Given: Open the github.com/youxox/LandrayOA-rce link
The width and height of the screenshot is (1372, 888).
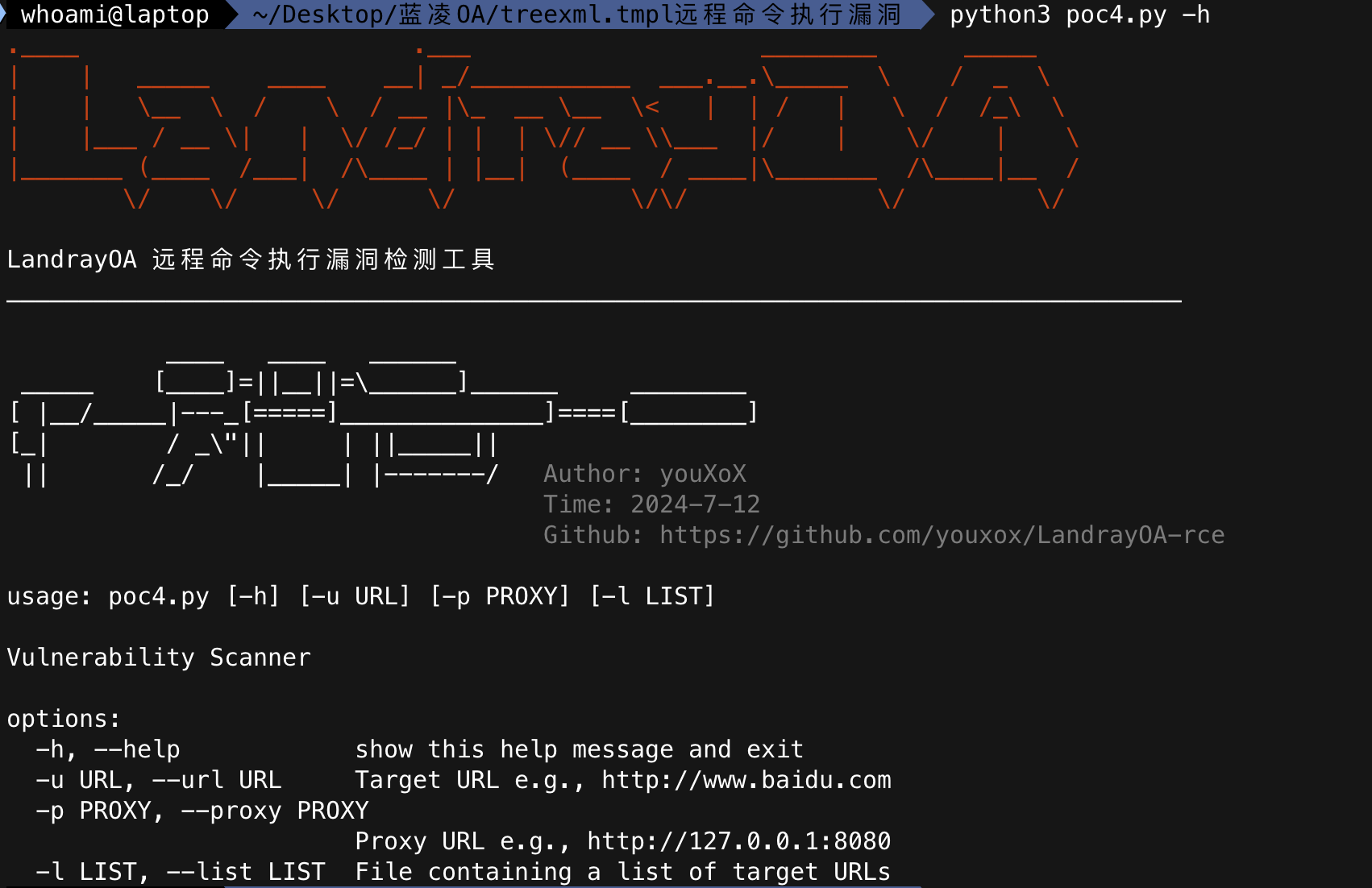Looking at the screenshot, I should [942, 535].
